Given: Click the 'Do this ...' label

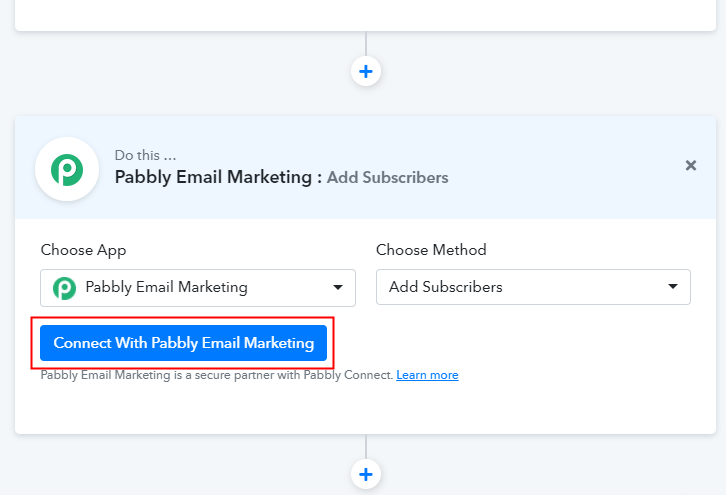Looking at the screenshot, I should coord(145,155).
